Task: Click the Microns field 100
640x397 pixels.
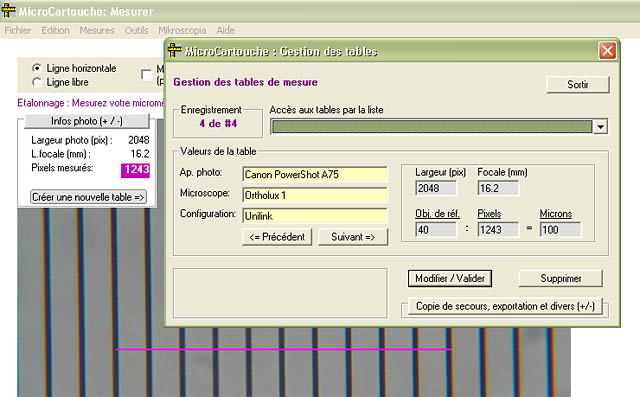Action: (x=560, y=230)
